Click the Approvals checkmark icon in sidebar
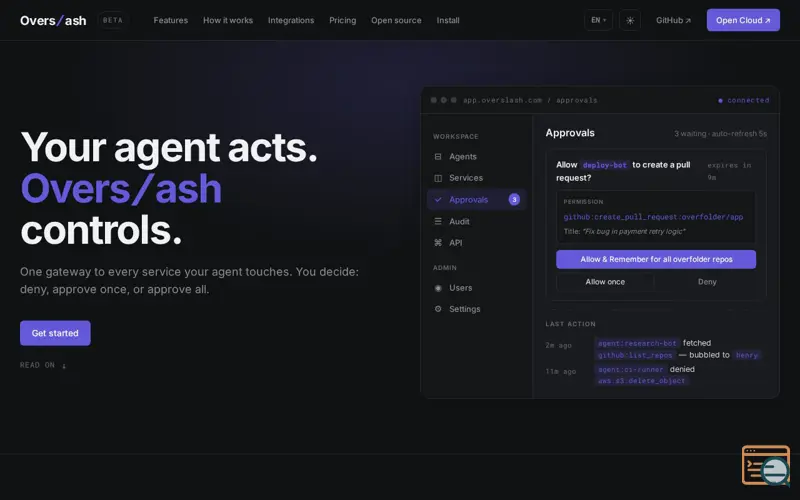Screen dimensions: 800x500 coord(438,199)
